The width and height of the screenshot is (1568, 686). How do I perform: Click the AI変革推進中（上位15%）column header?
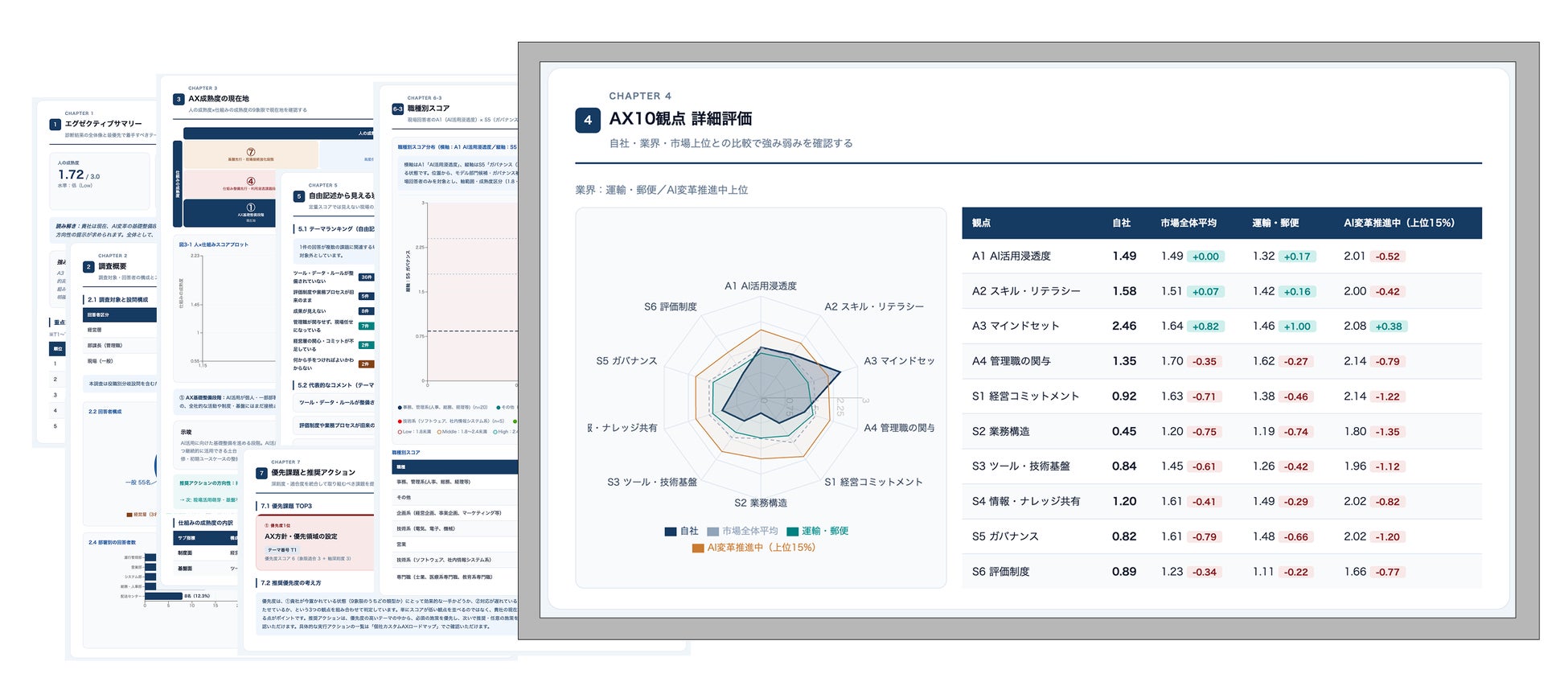tap(1399, 223)
